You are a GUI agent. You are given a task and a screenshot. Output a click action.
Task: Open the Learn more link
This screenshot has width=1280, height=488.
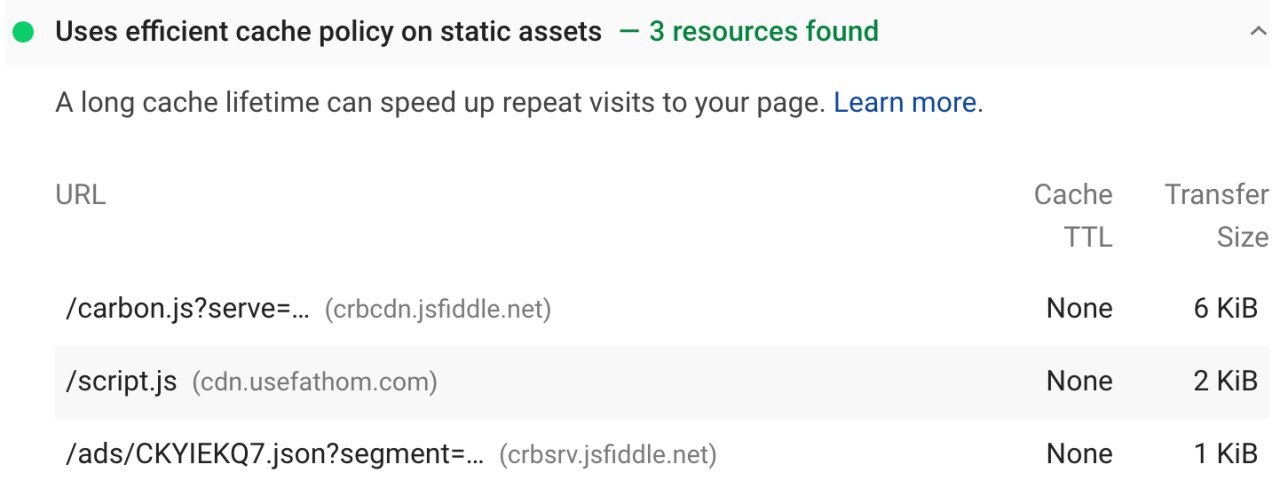pyautogui.click(x=905, y=103)
